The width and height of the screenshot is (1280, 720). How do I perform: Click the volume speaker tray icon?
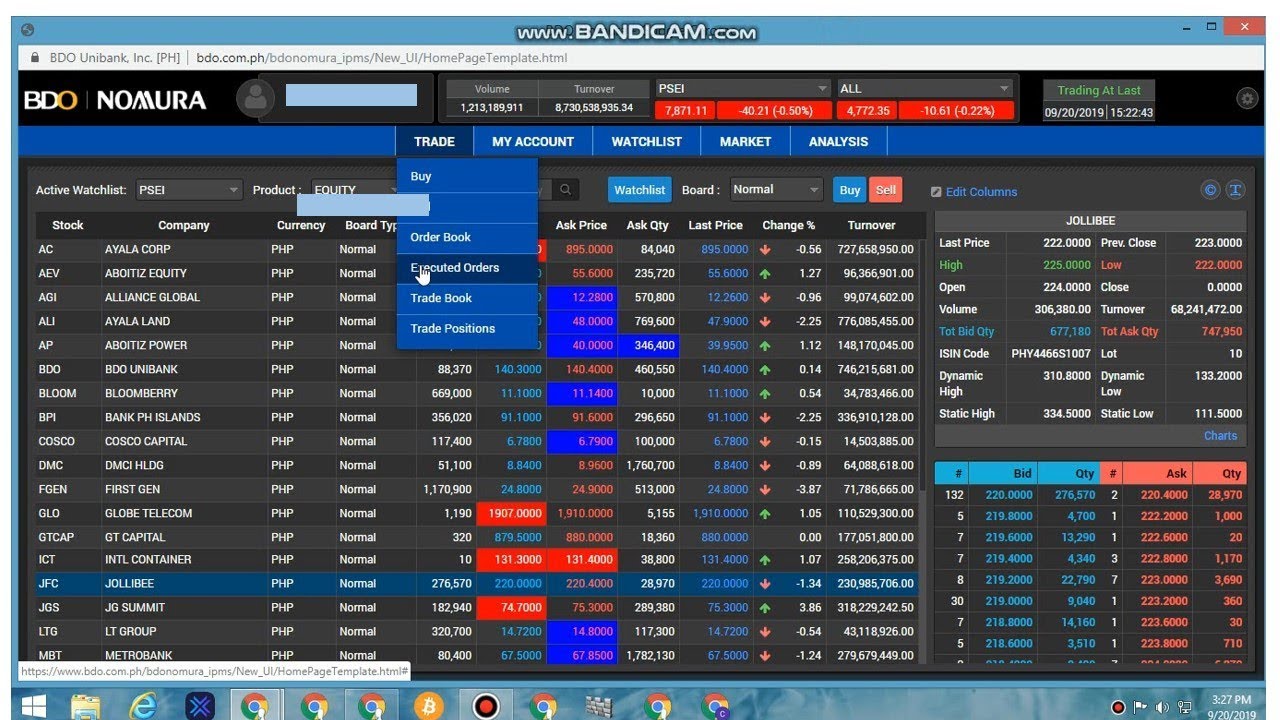pos(1162,707)
